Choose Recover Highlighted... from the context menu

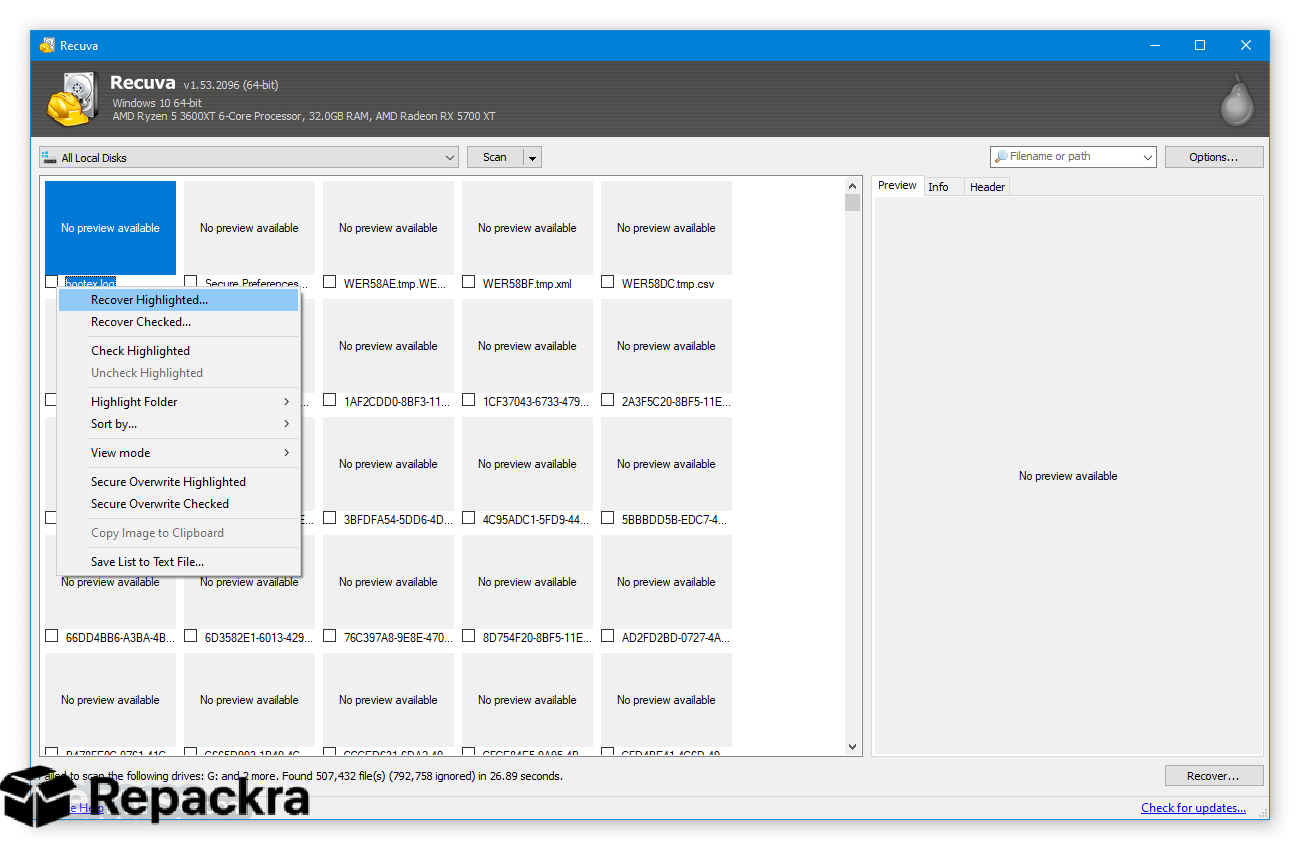click(179, 300)
